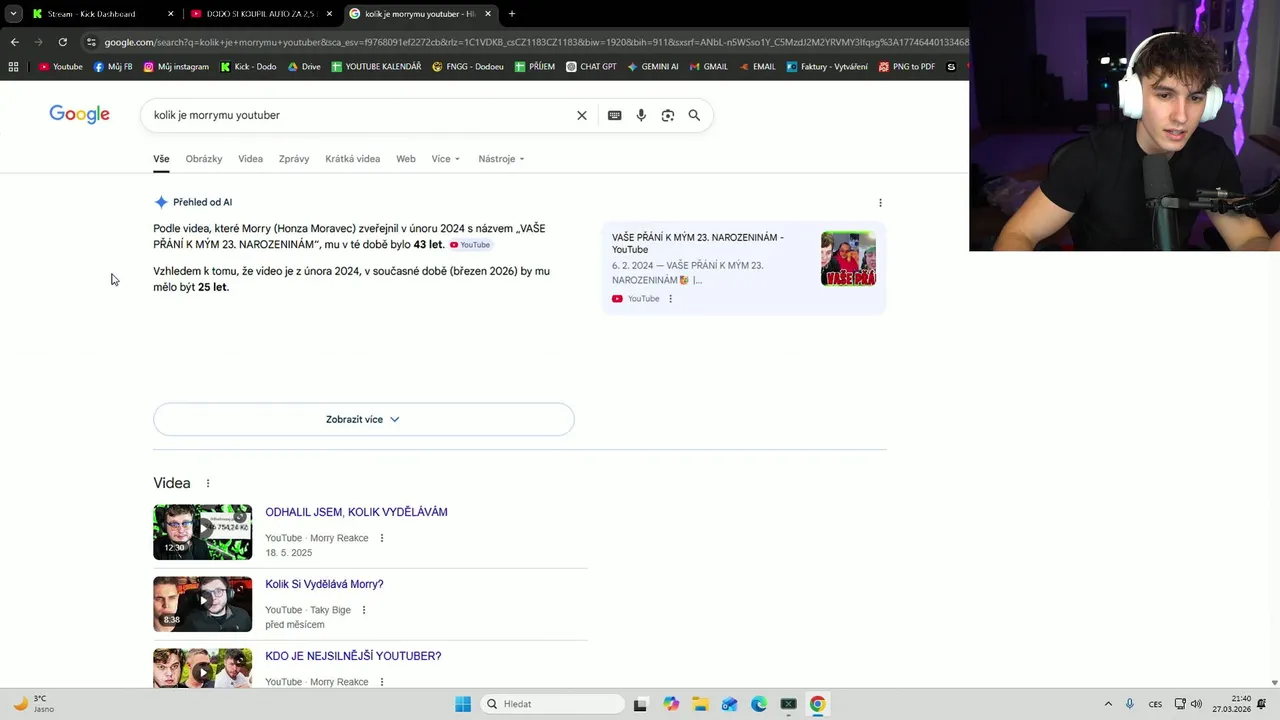Switch to the Zprávy results tab
The image size is (1280, 720).
294,159
